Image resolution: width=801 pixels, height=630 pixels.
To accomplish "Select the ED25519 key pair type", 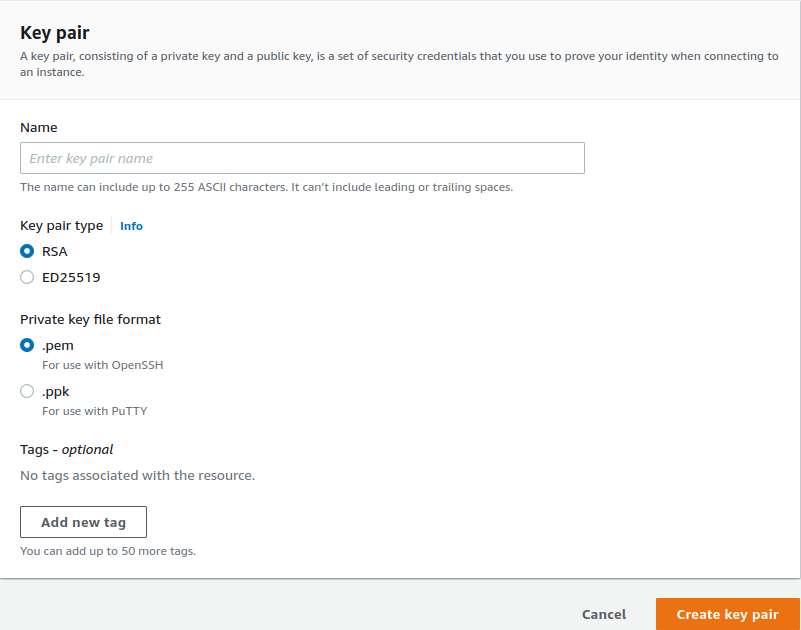I will coord(26,277).
